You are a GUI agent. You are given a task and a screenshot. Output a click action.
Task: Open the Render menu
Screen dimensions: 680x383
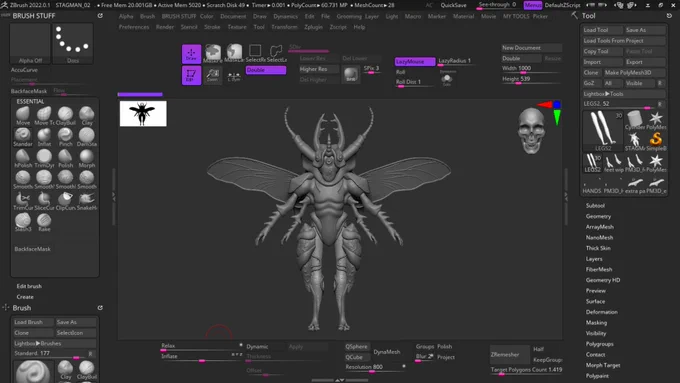pos(165,27)
